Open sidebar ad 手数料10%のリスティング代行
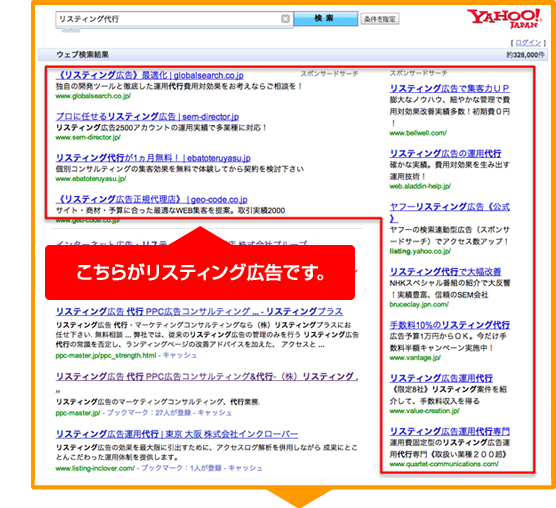556x508 pixels. (450, 325)
